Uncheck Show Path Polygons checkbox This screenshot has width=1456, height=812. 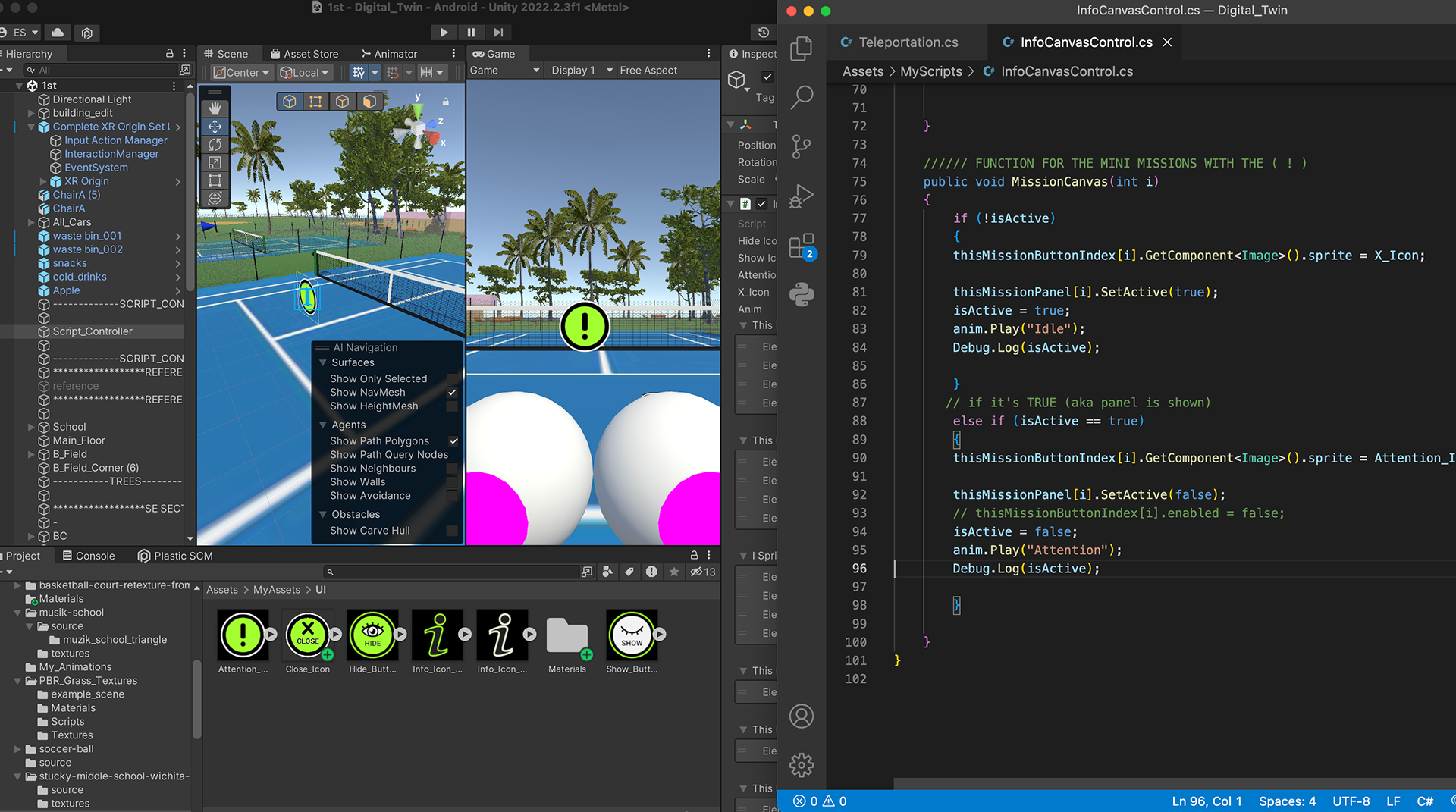[x=453, y=441]
